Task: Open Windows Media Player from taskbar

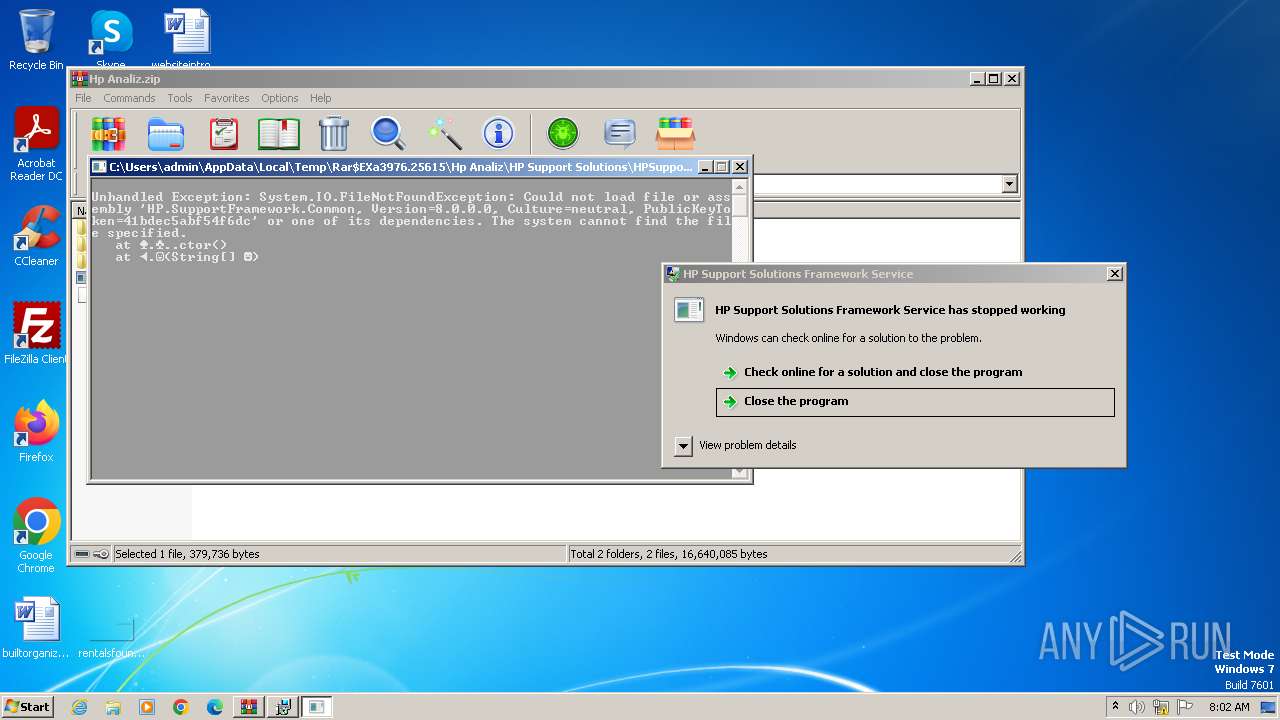Action: click(x=147, y=707)
